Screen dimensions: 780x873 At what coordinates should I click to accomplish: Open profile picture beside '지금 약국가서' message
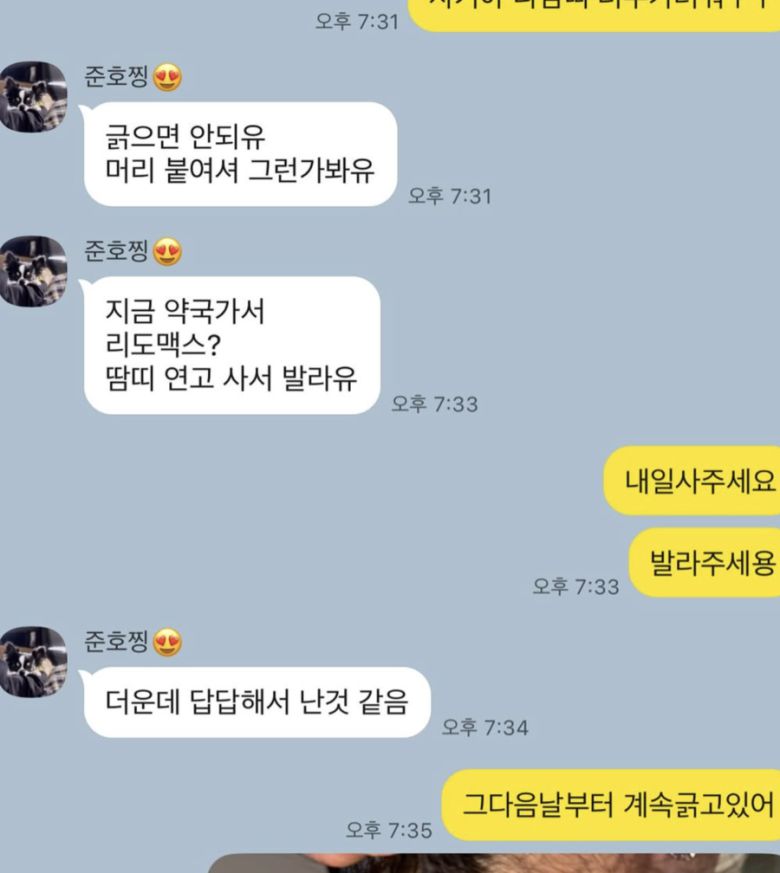33,272
